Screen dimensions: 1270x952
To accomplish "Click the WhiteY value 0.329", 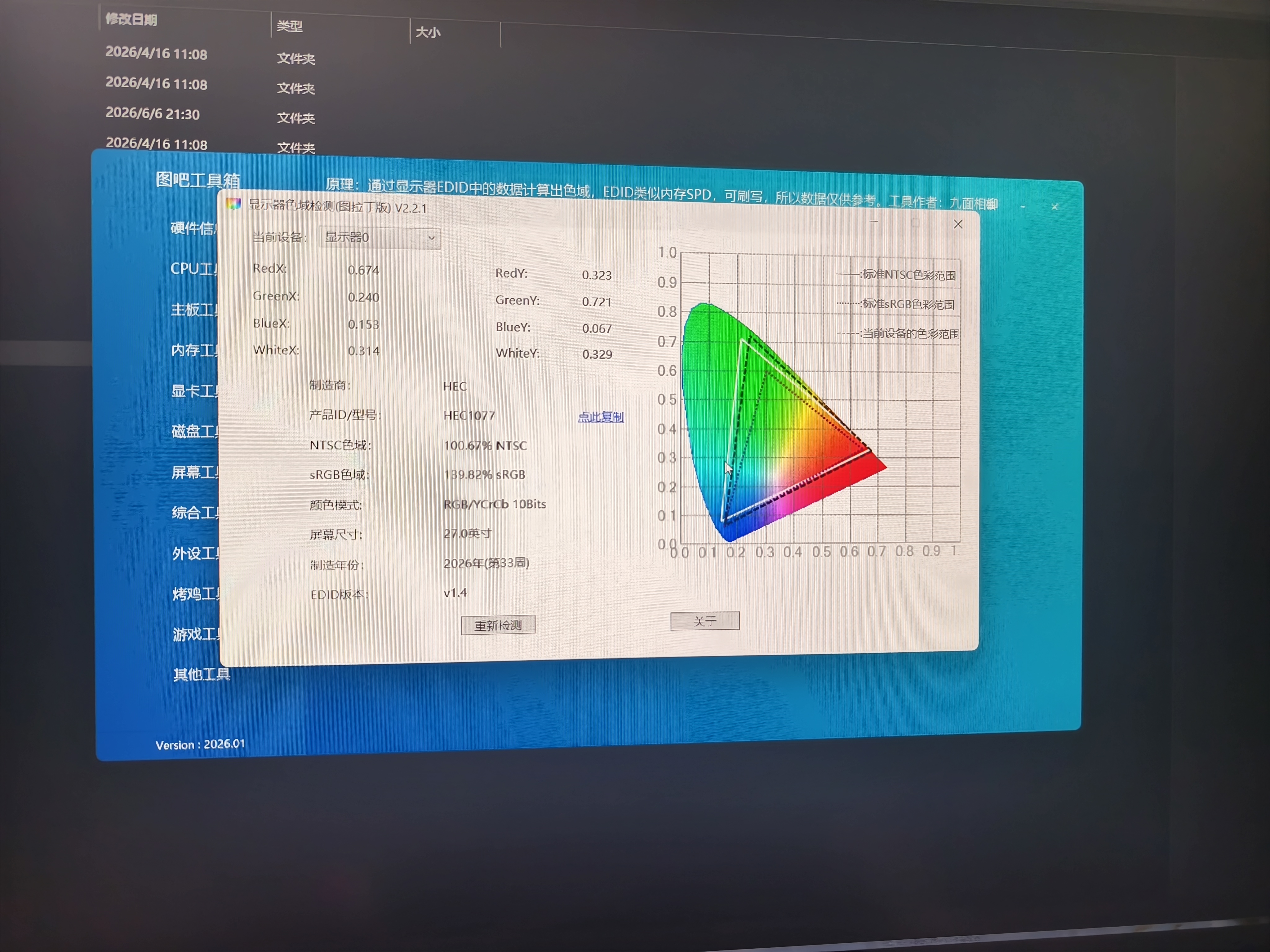I will tap(597, 354).
